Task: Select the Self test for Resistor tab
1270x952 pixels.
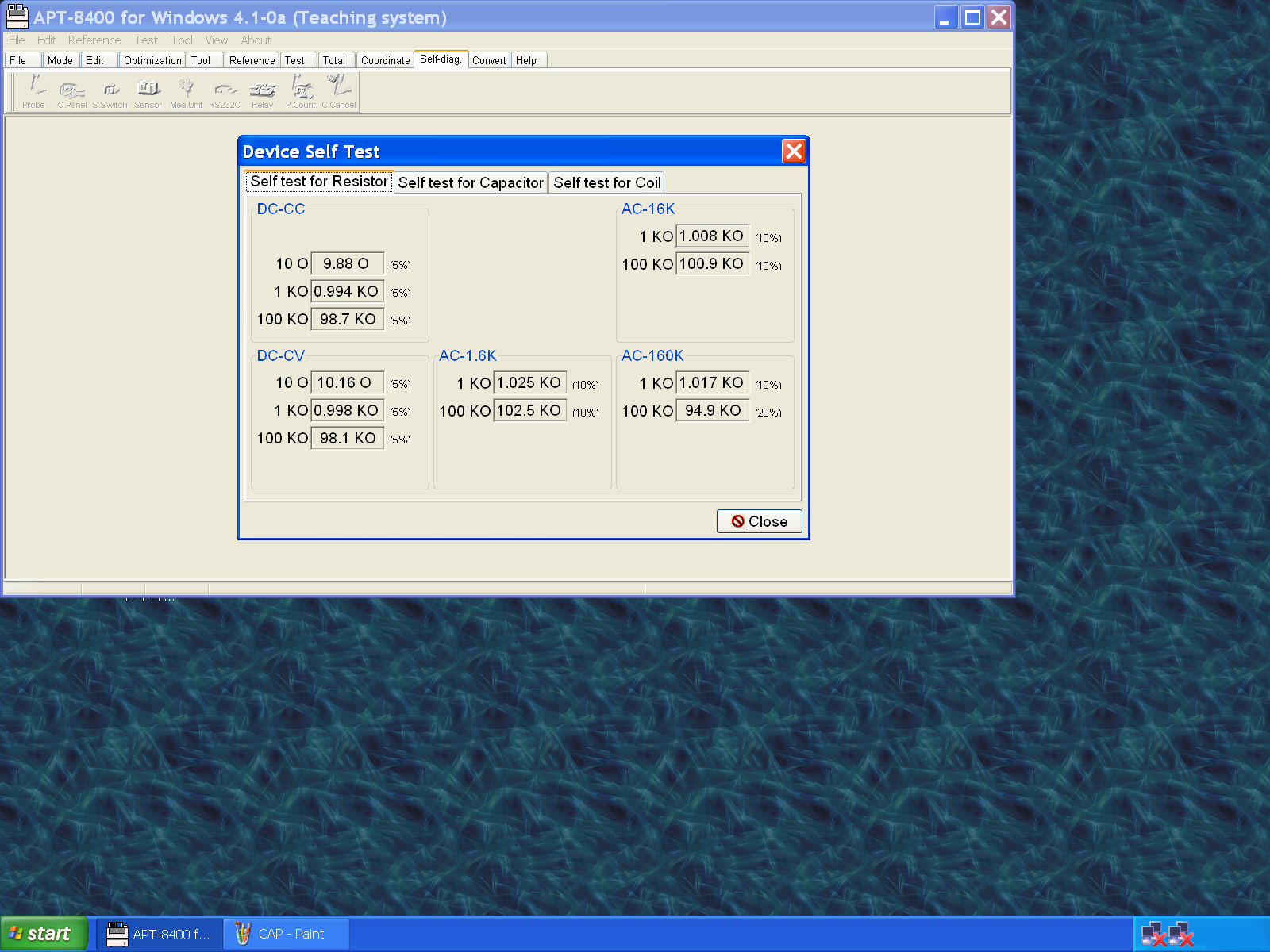Action: click(x=319, y=182)
